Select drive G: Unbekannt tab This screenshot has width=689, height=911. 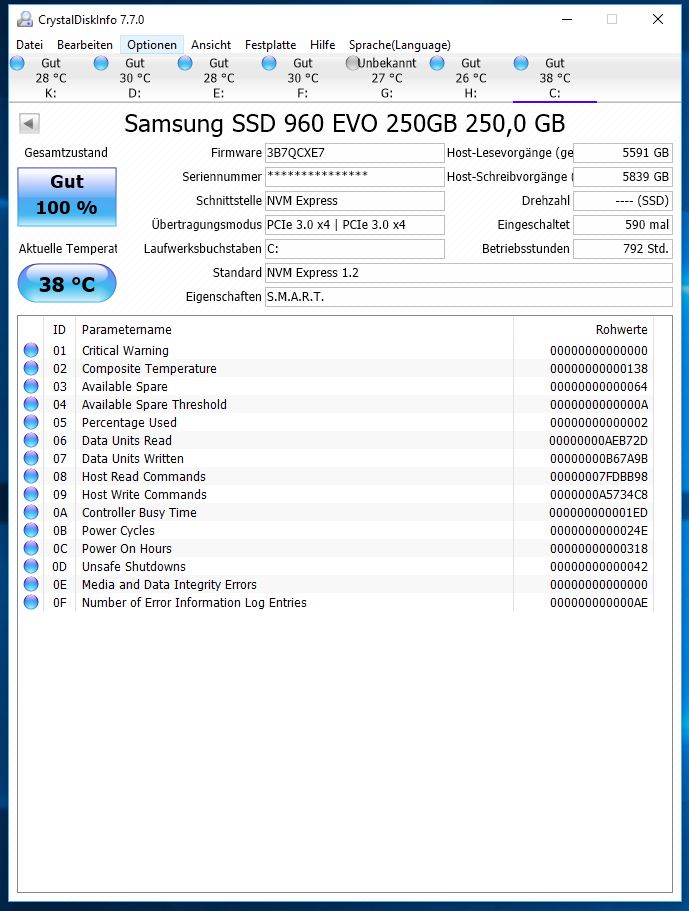point(387,78)
